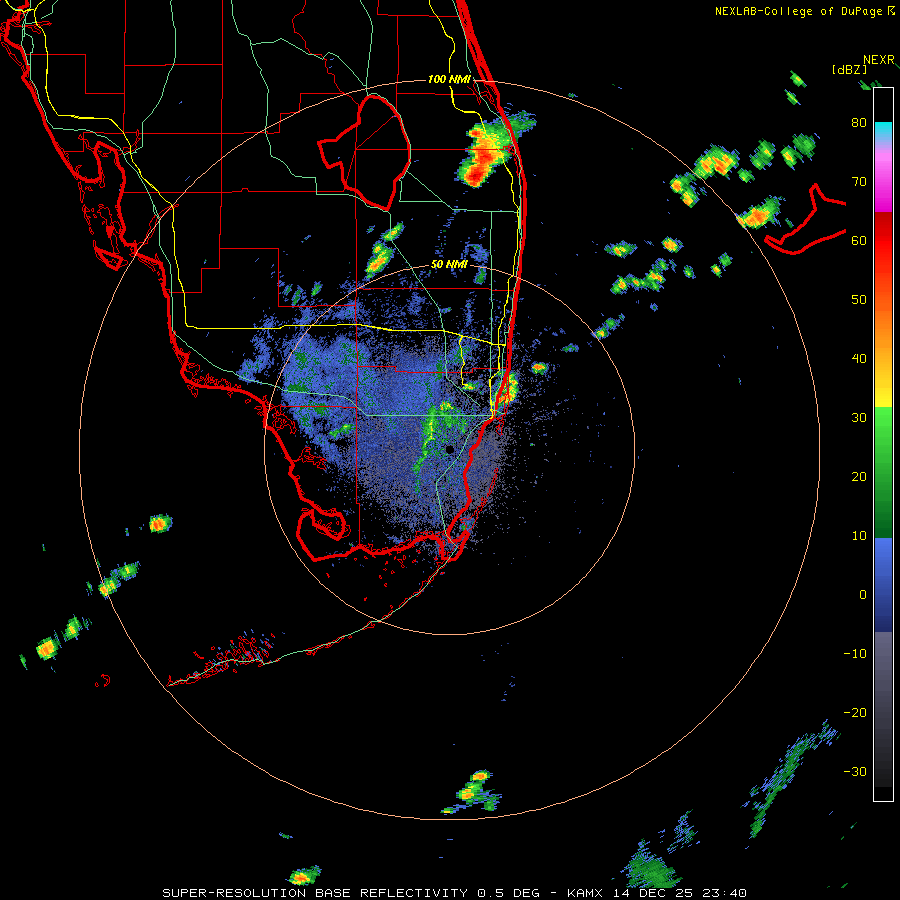
Task: Click the KAMX station identifier in caption
Action: pos(589,893)
